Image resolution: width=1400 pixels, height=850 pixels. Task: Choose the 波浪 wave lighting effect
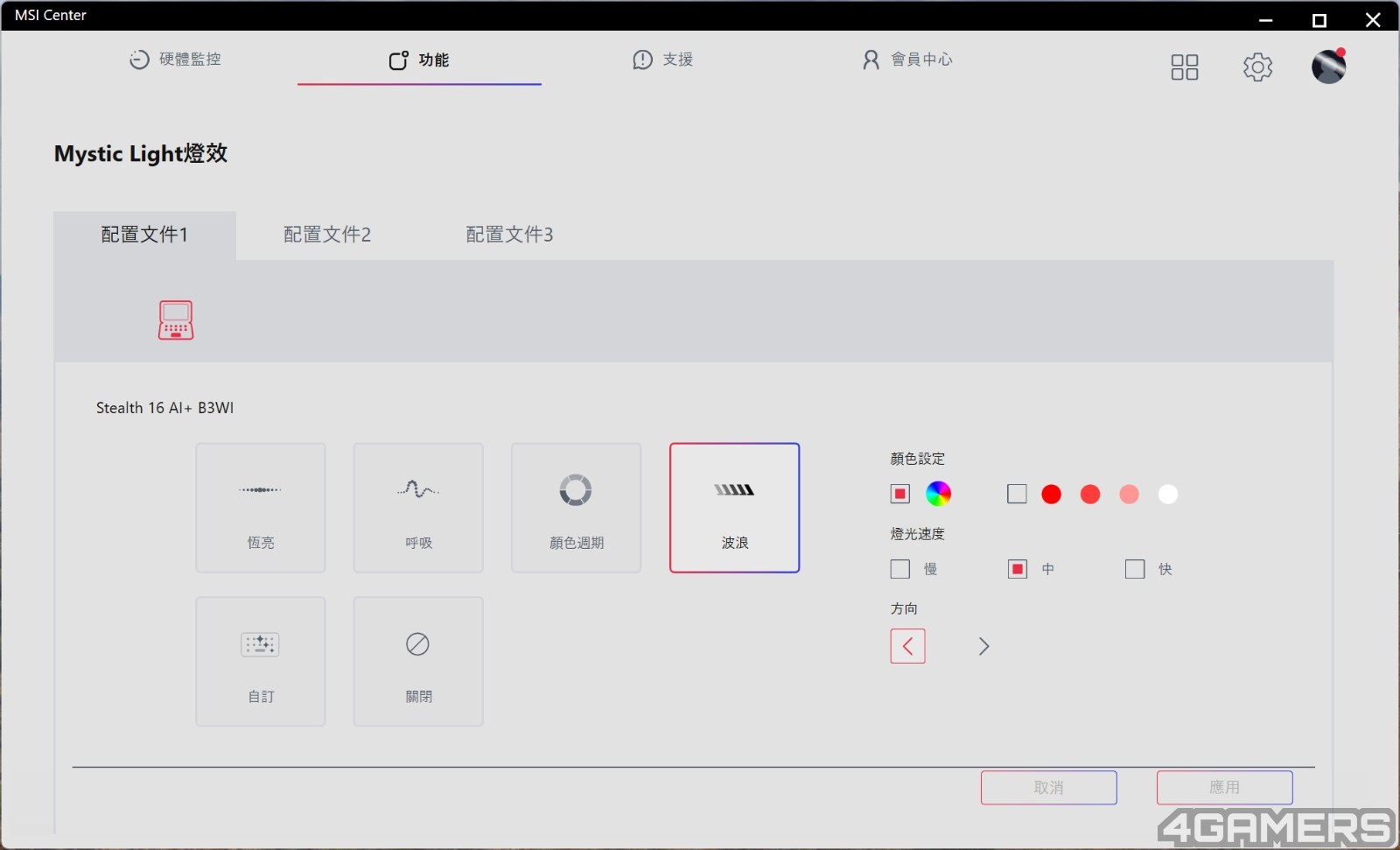(x=734, y=508)
